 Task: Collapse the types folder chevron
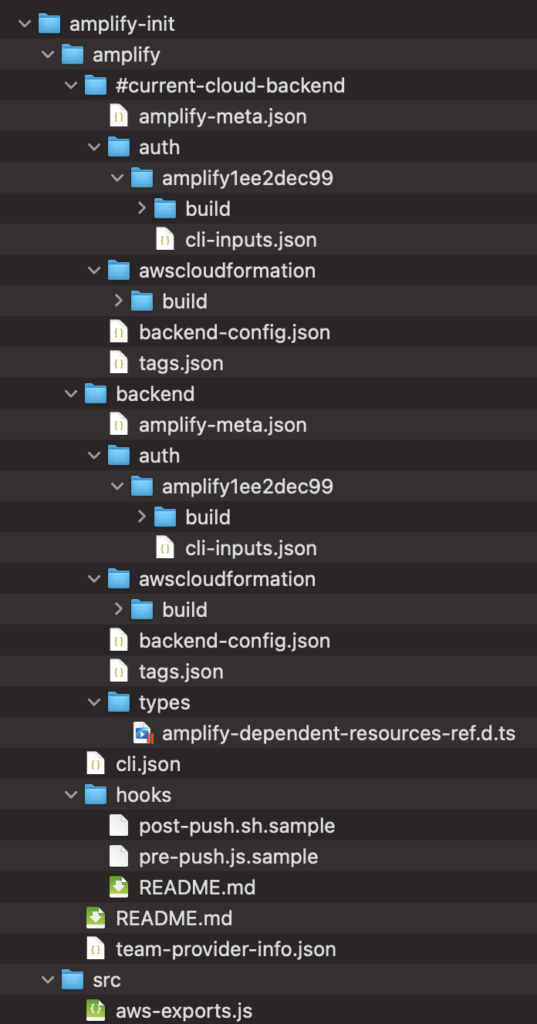point(95,702)
